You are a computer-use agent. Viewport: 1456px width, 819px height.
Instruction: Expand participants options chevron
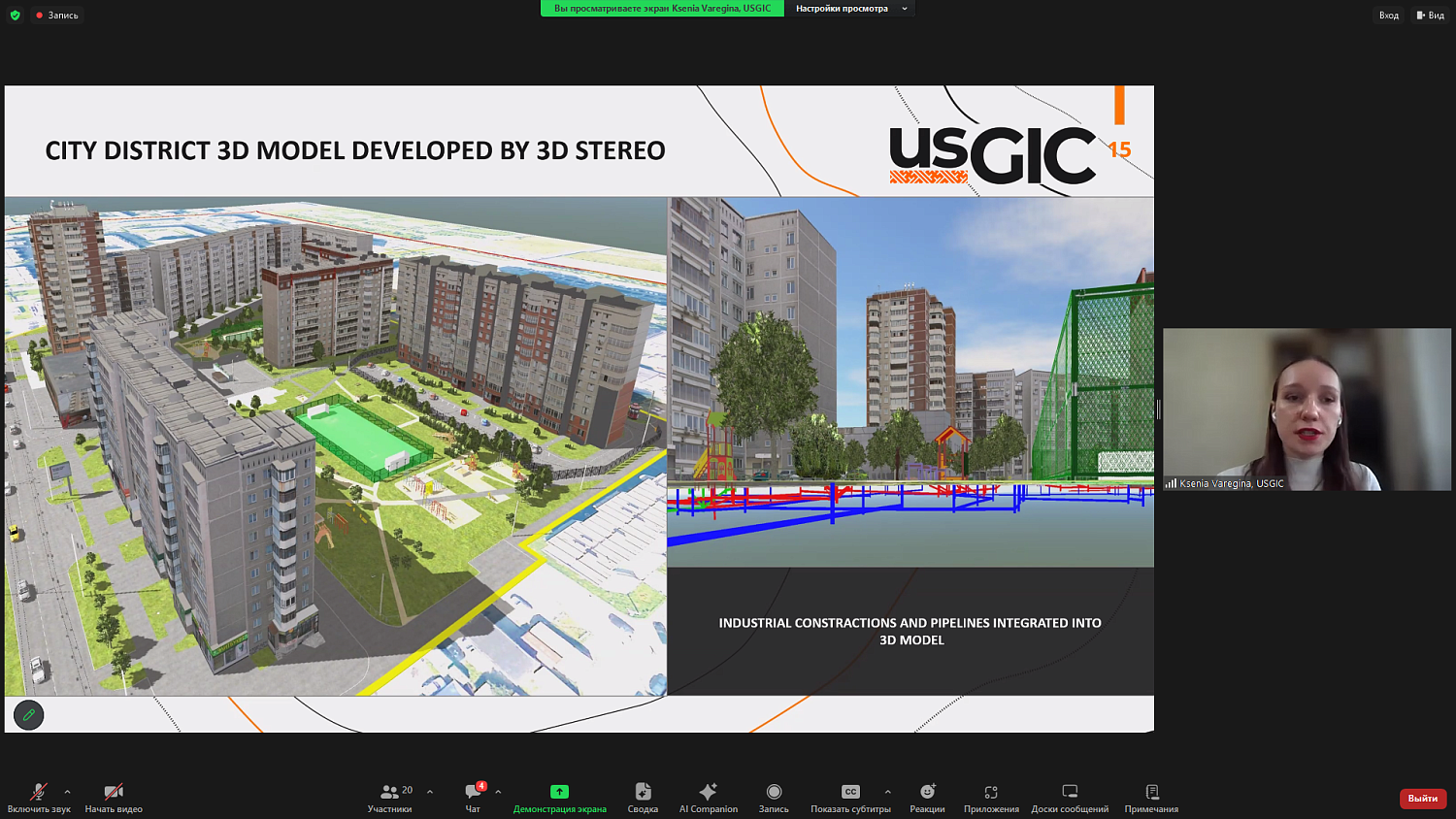click(x=430, y=792)
